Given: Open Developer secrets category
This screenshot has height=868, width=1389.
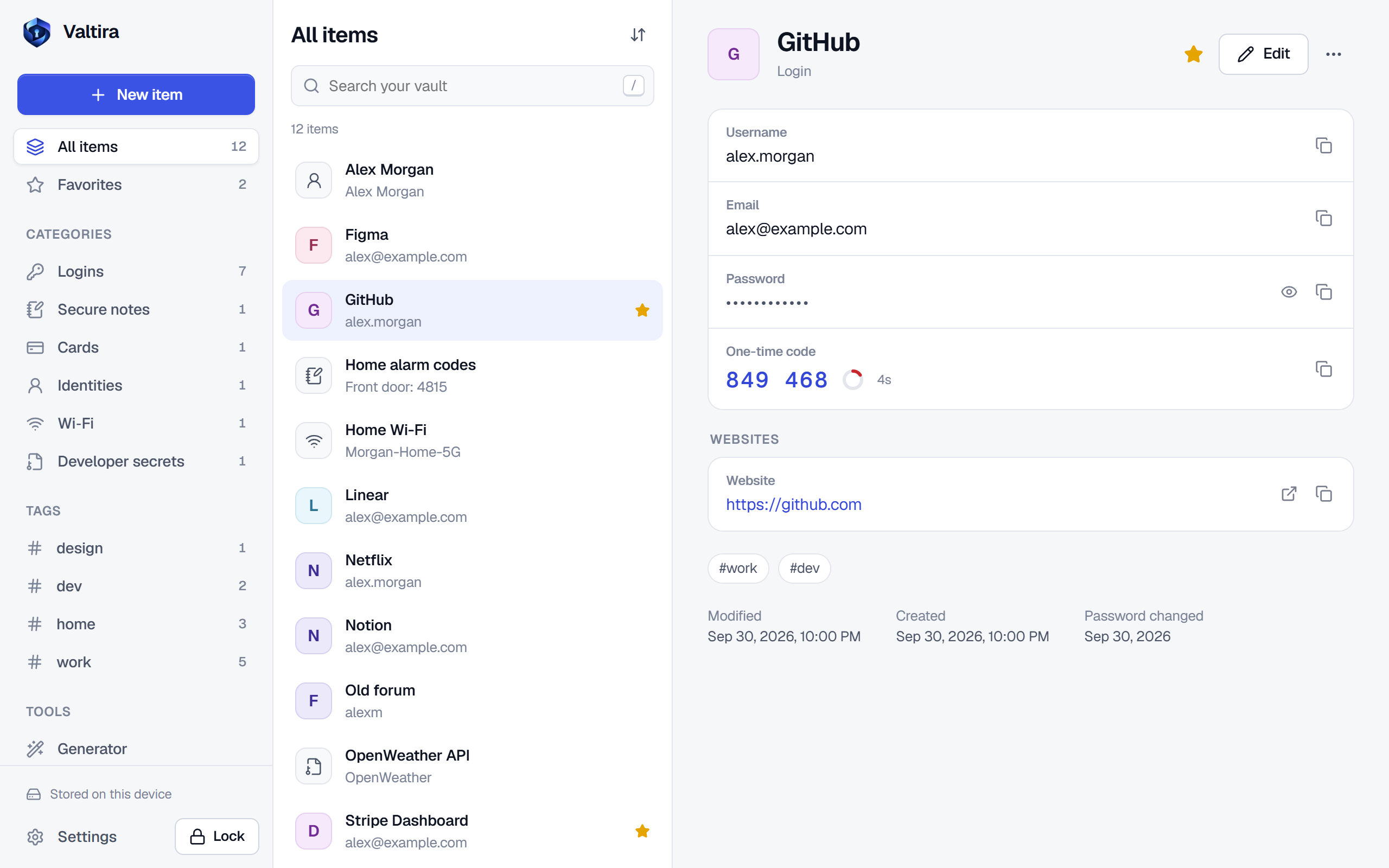Looking at the screenshot, I should pyautogui.click(x=136, y=461).
